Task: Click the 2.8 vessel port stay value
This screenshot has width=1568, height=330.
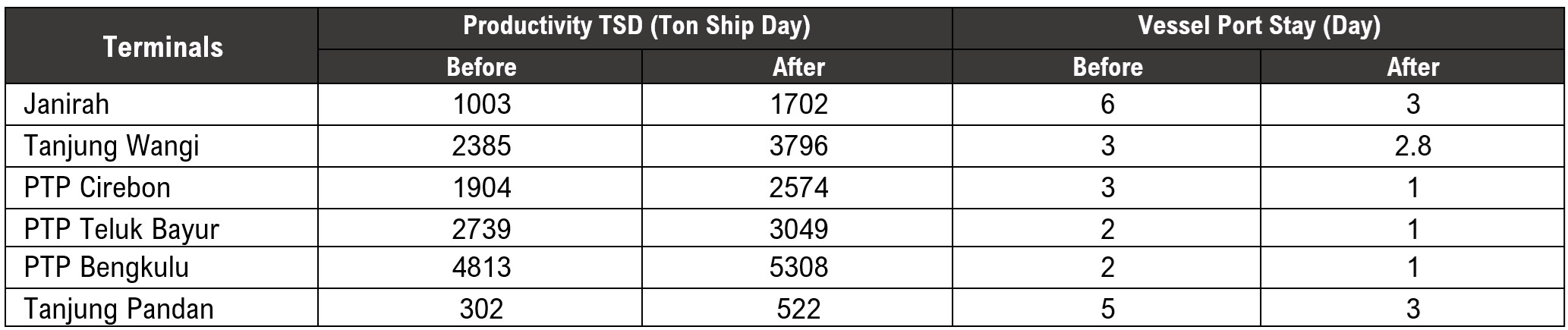Action: coord(1412,146)
